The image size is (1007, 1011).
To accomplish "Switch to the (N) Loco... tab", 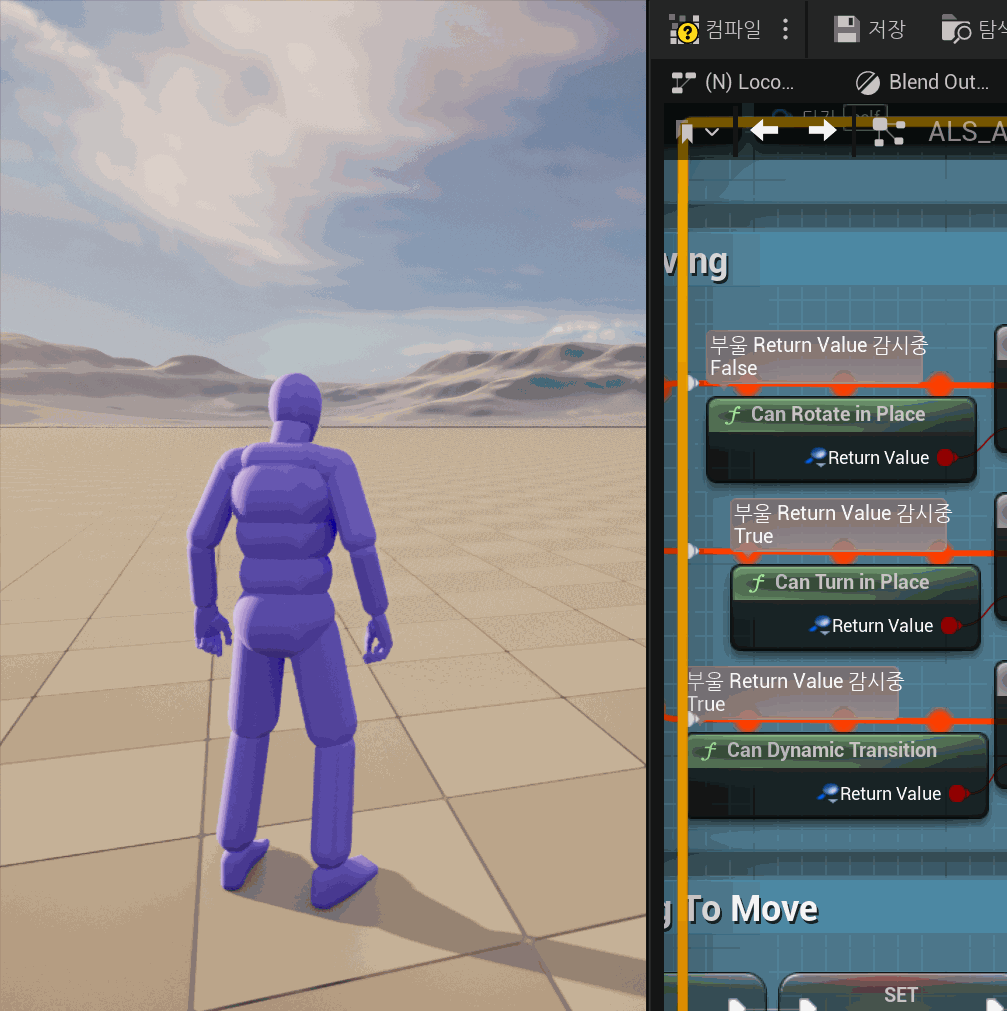I will [x=733, y=83].
